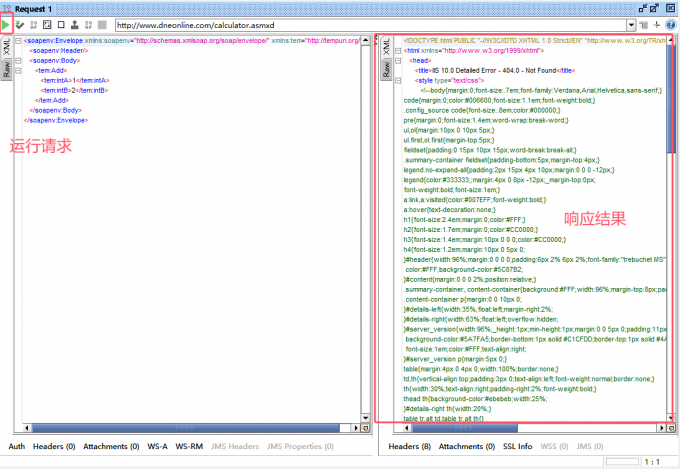
Task: Open the endpoint URL dropdown arrow
Action: point(631,25)
